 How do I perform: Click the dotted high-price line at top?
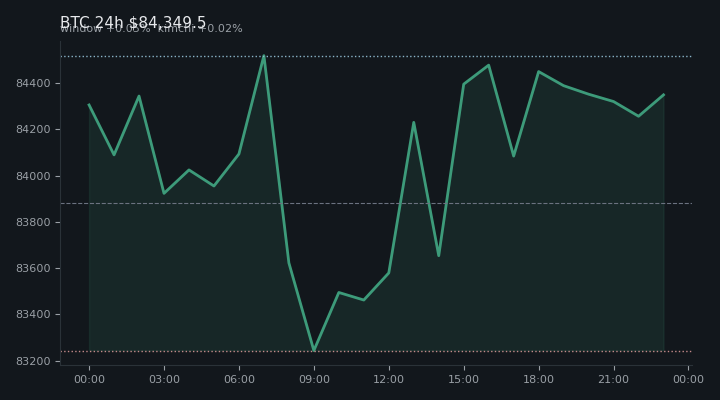click(376, 56)
